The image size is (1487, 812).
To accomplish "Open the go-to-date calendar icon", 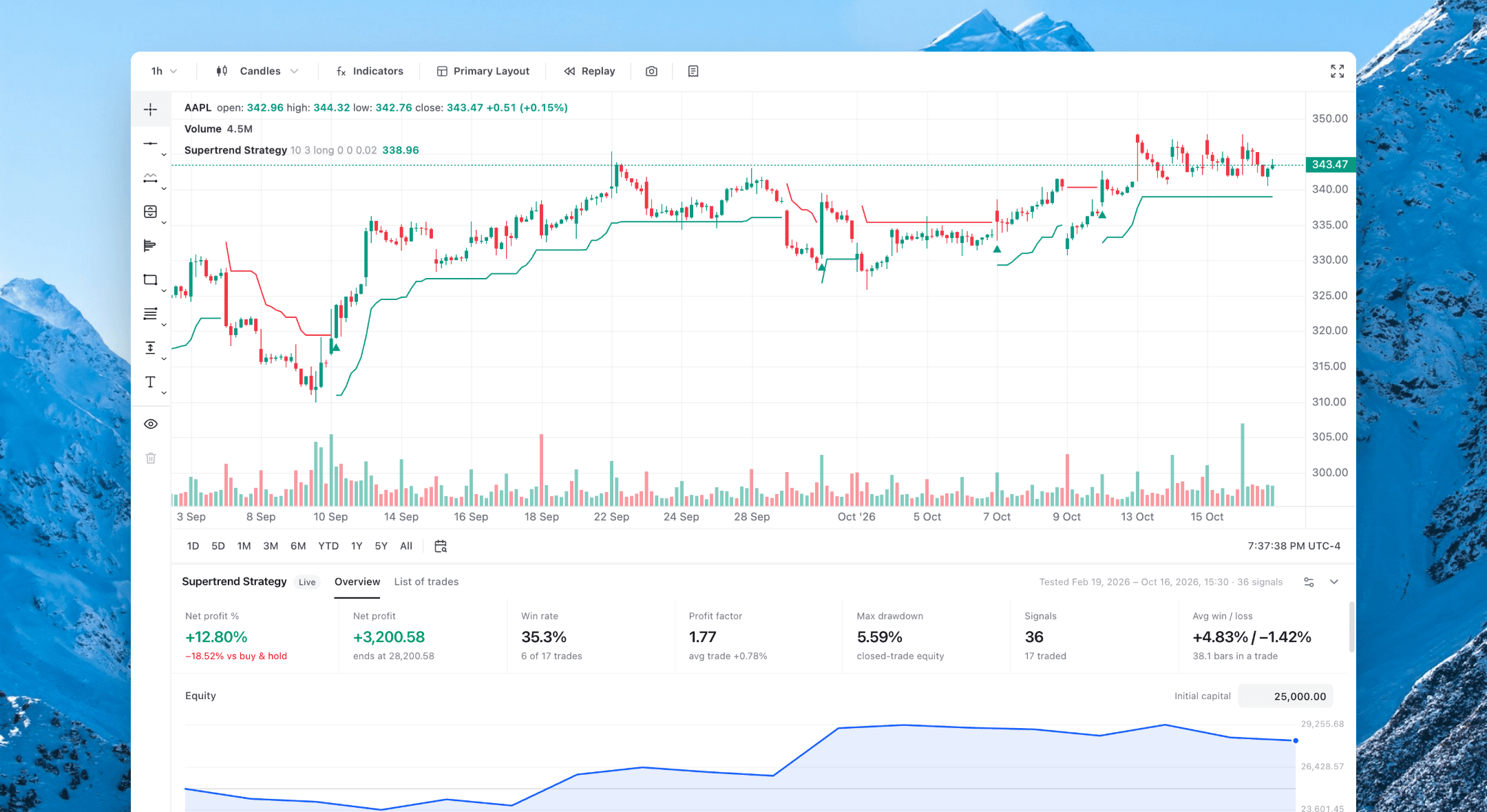I will click(441, 546).
